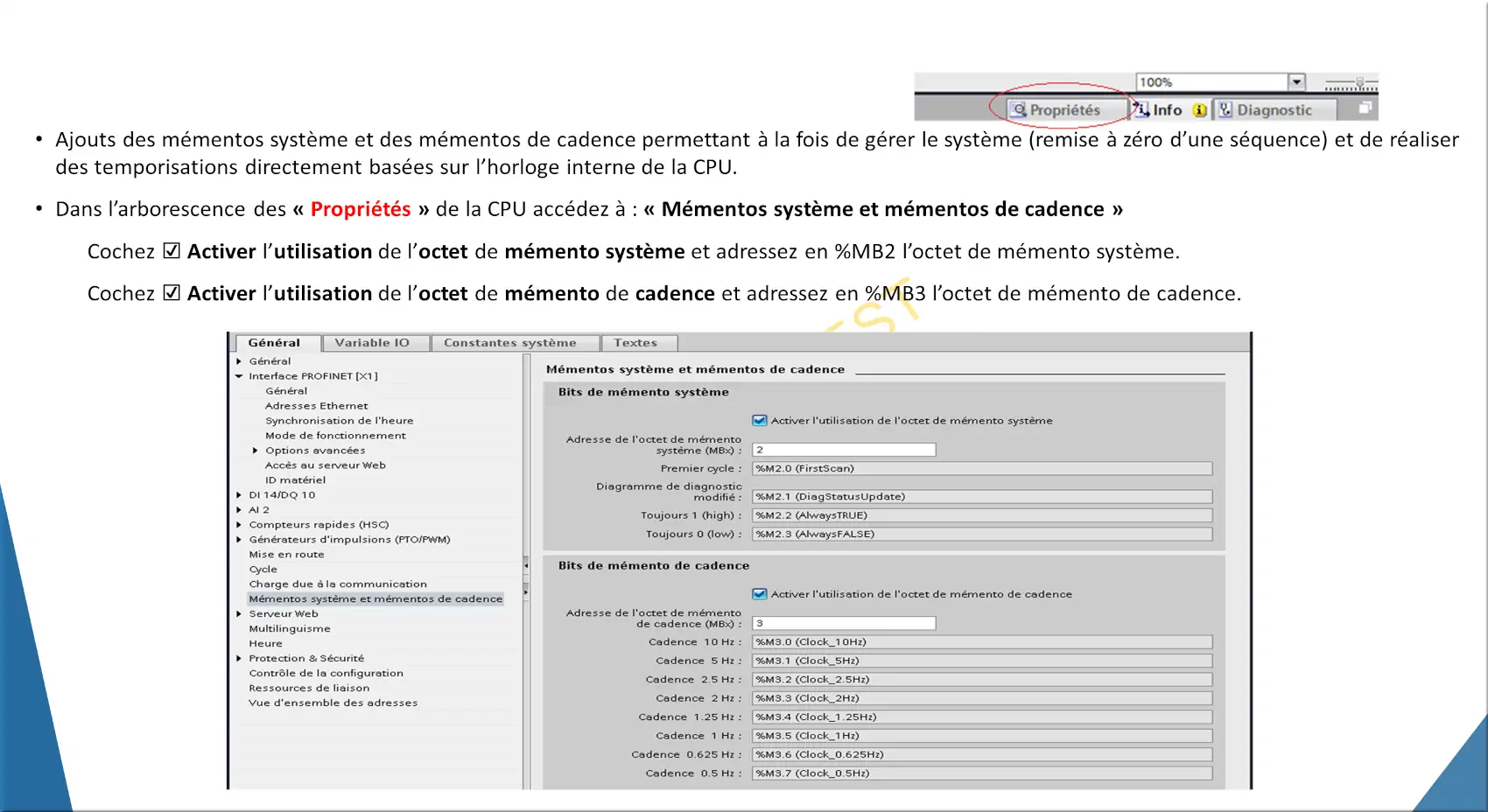
Task: Click the %M2.2 (AlwaysTRUE) field
Action: [x=982, y=515]
